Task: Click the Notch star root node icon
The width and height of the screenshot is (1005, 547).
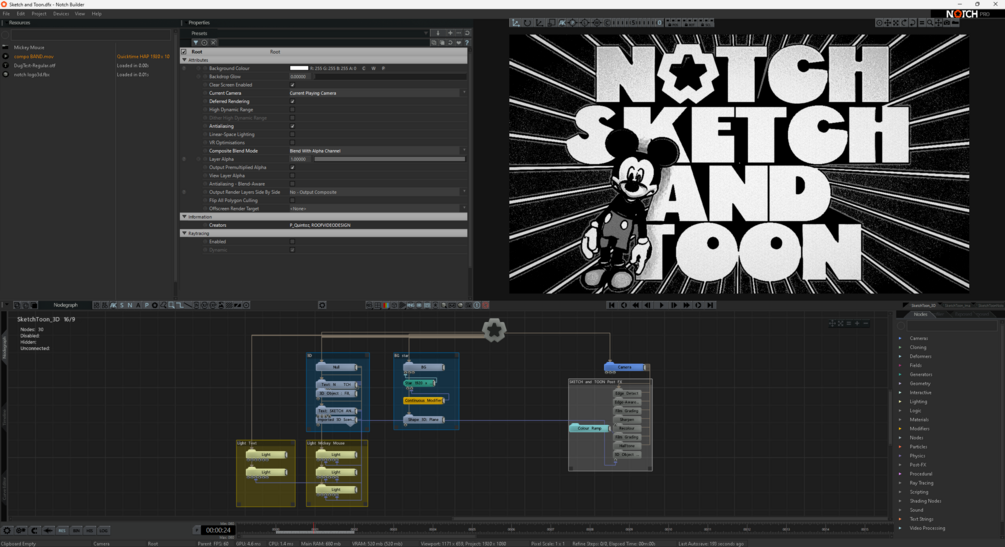Action: coord(494,330)
